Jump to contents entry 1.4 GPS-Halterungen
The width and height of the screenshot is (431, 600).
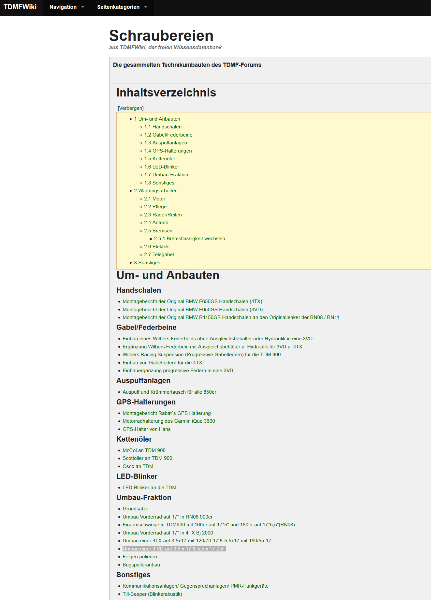pyautogui.click(x=168, y=151)
